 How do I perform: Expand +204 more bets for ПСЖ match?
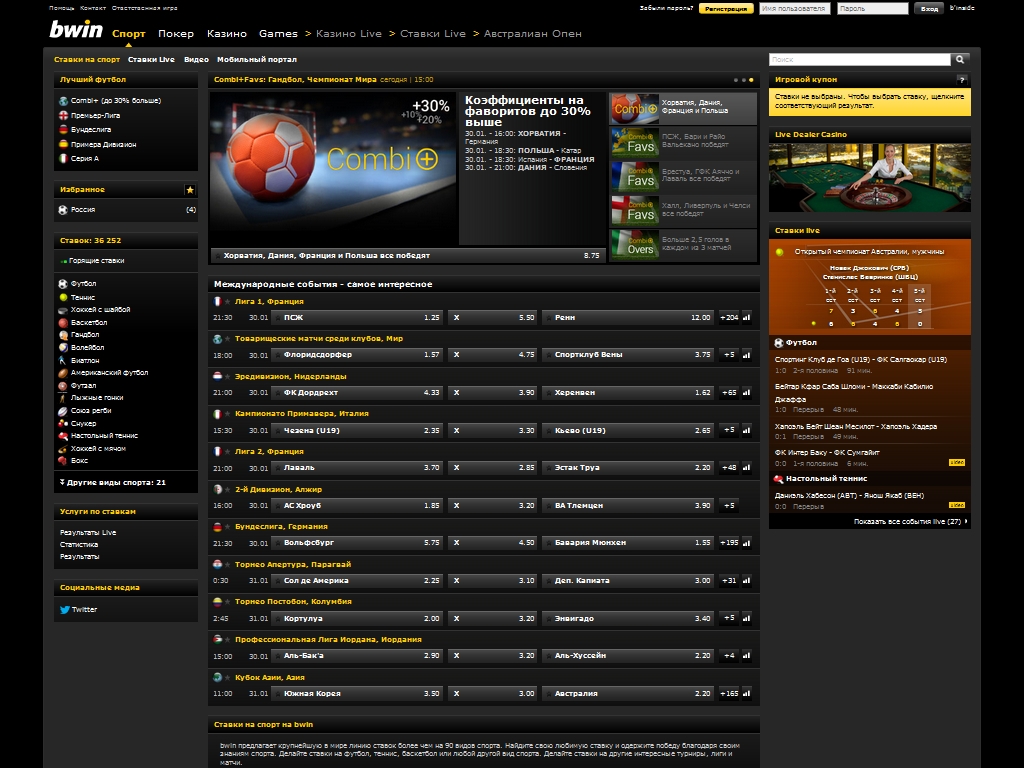(728, 318)
